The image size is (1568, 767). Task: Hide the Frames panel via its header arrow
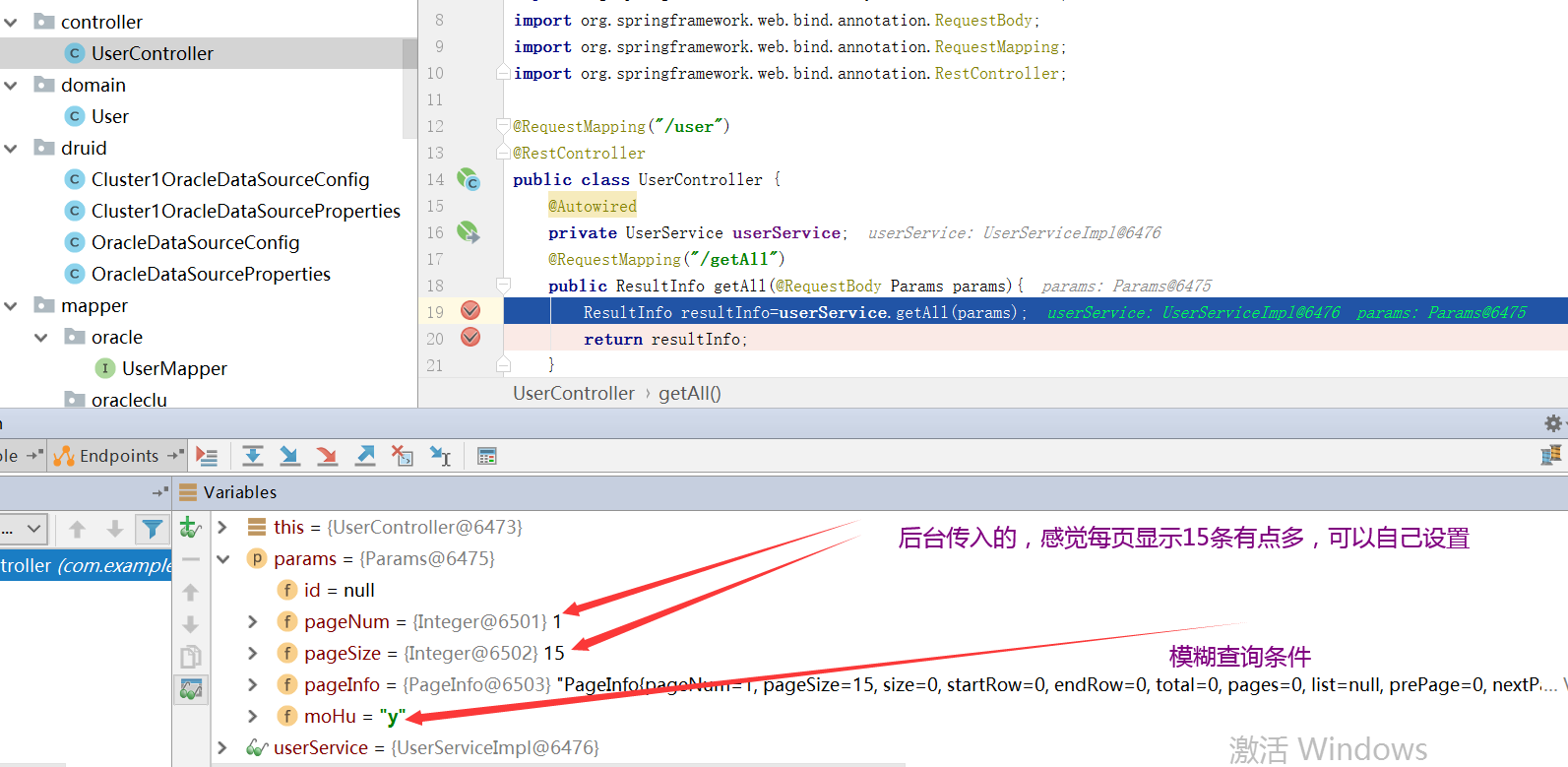(160, 492)
